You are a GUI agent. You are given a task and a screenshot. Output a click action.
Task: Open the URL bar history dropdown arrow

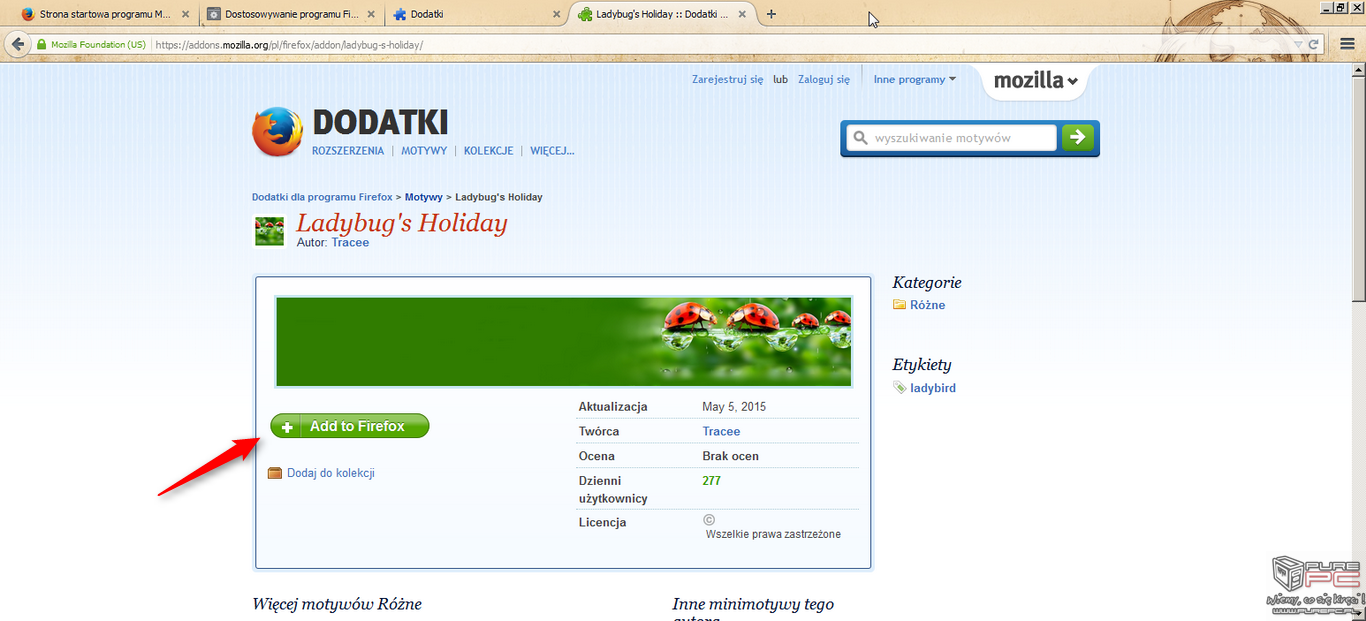click(1298, 45)
